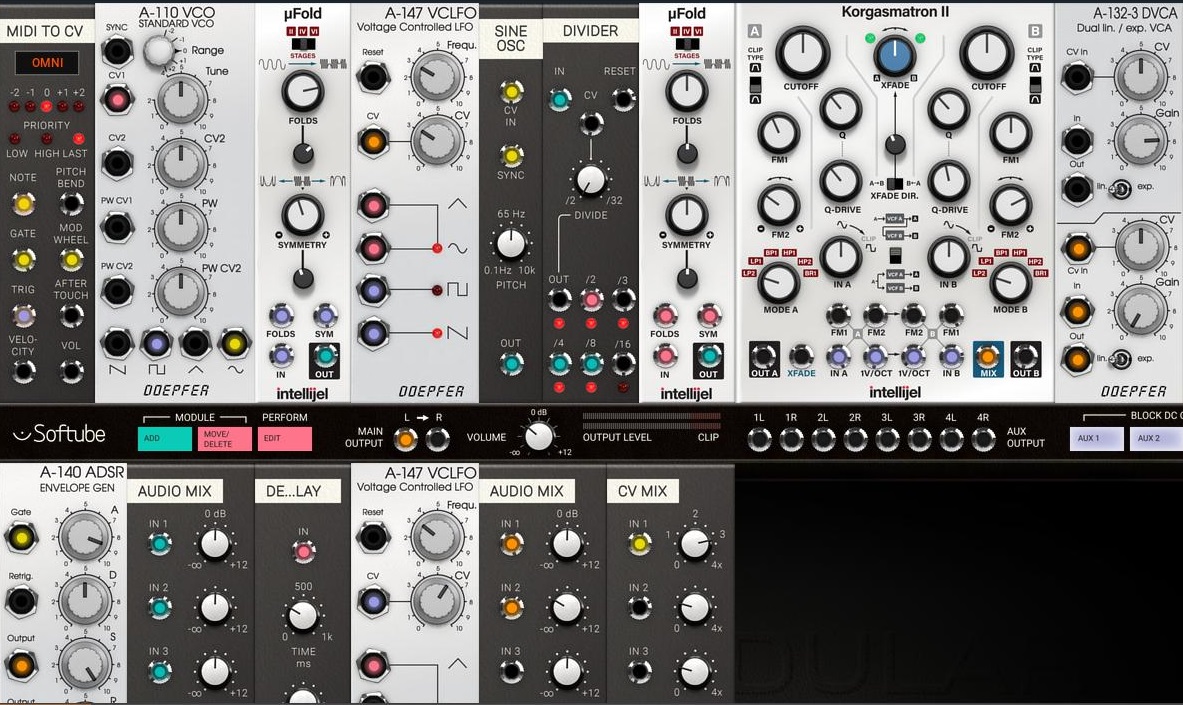Click the main VOLUME knob
The width and height of the screenshot is (1183, 705).
pos(539,436)
